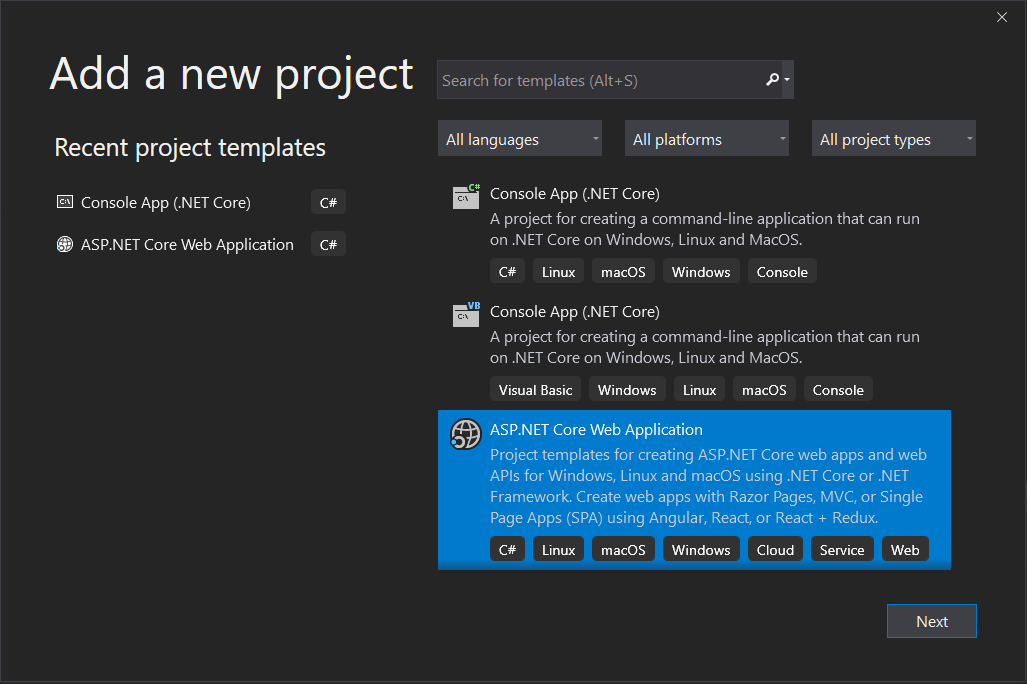Click the ASP.NET Core Web Application globe icon in the list
The height and width of the screenshot is (684, 1027).
click(x=466, y=434)
